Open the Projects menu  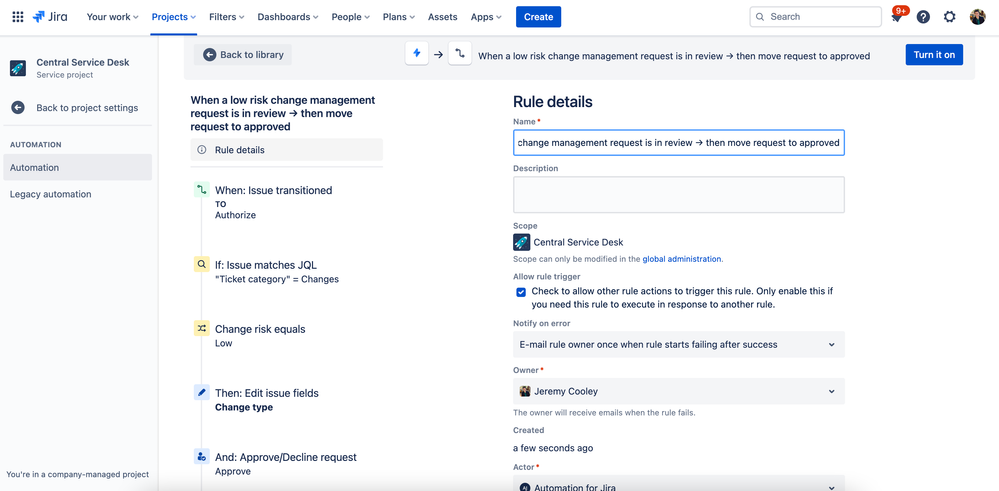[173, 17]
